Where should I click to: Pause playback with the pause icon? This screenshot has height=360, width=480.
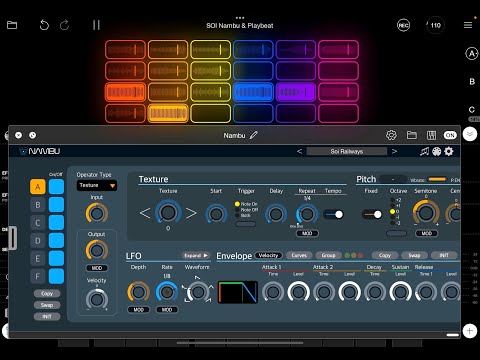(x=96, y=25)
